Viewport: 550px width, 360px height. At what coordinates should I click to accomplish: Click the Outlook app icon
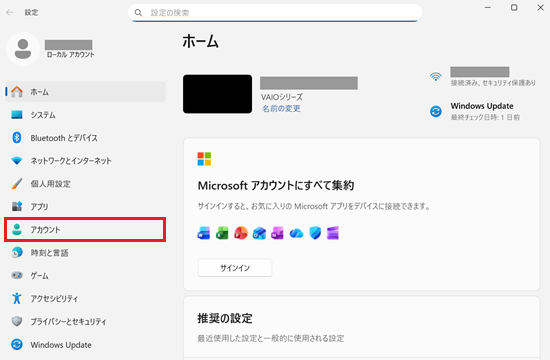[x=259, y=233]
